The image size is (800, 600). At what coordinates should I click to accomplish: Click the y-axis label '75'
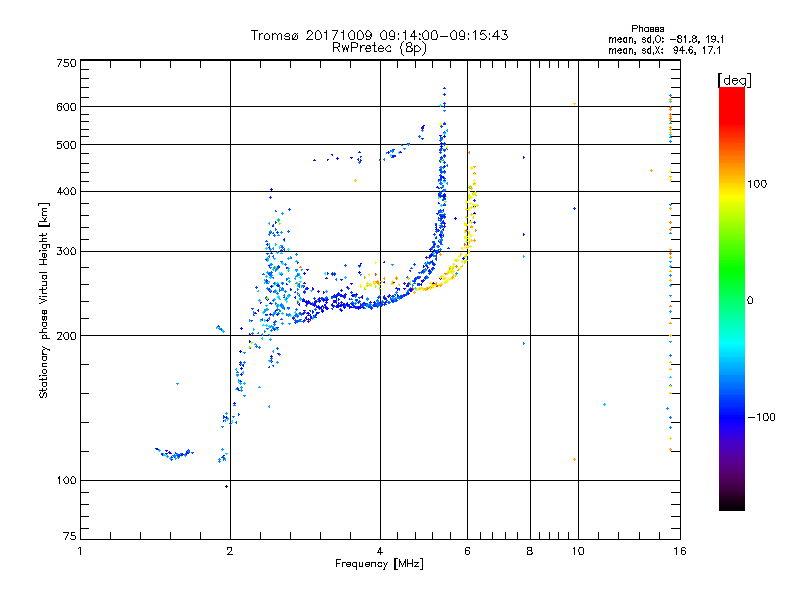pos(70,536)
